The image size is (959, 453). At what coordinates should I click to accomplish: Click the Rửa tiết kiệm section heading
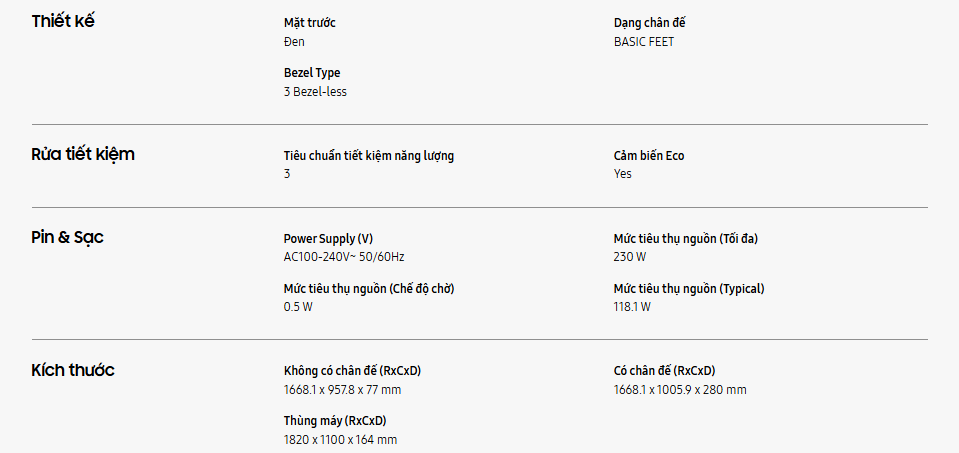(x=83, y=154)
